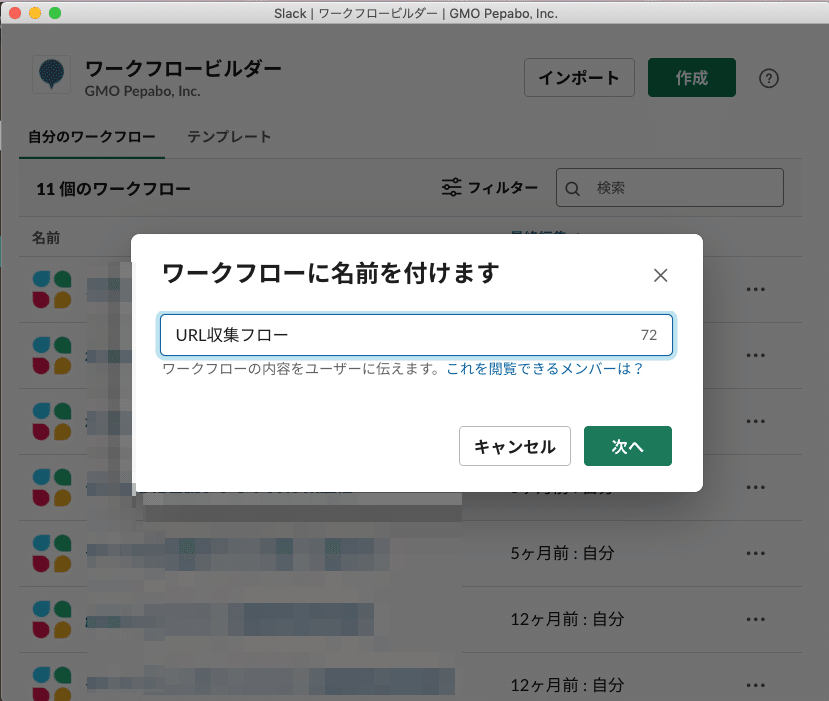Expand options for the second workflow row
829x701 pixels.
click(x=755, y=355)
